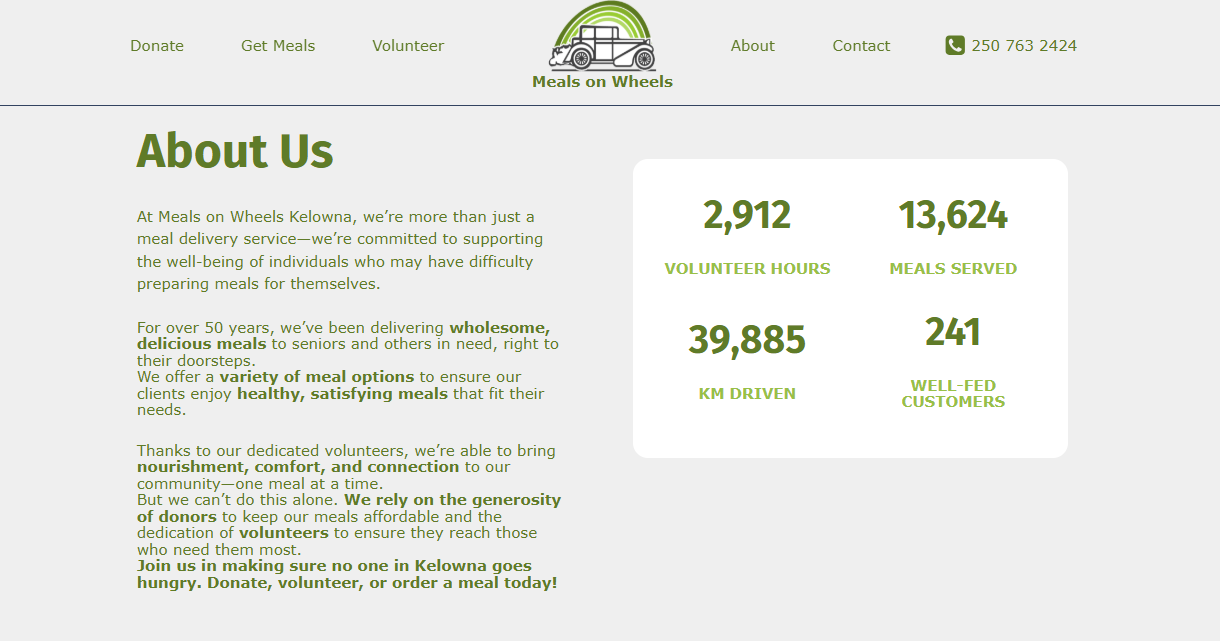Go to the Get Meals page

point(278,46)
